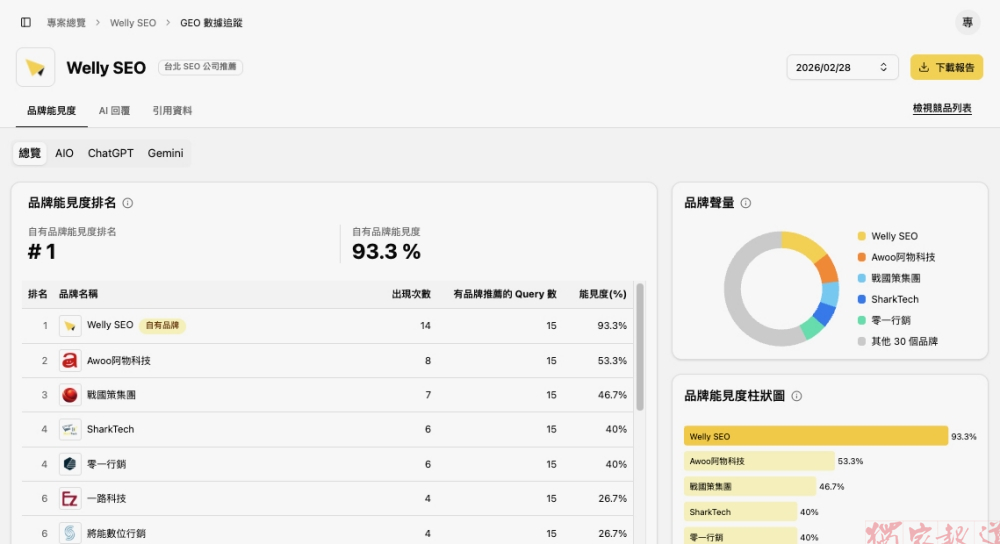The height and width of the screenshot is (544, 1000).
Task: Select the Gemini filter option
Action: (165, 153)
